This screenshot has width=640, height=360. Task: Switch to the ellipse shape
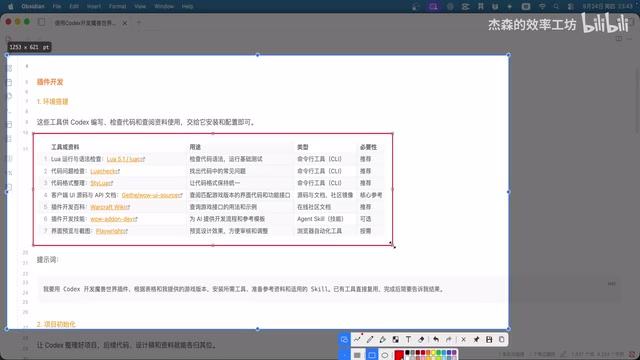click(x=384, y=355)
